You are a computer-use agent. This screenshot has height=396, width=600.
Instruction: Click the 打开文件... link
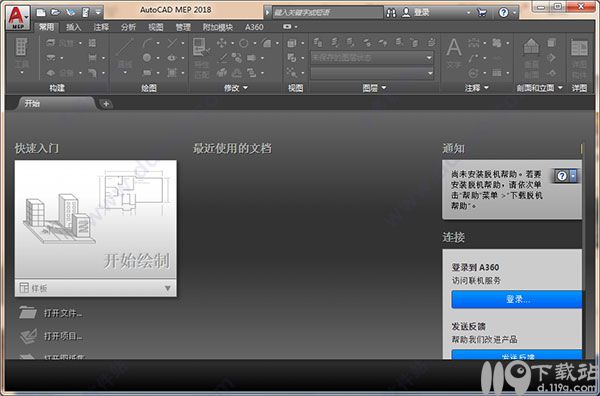tap(63, 313)
